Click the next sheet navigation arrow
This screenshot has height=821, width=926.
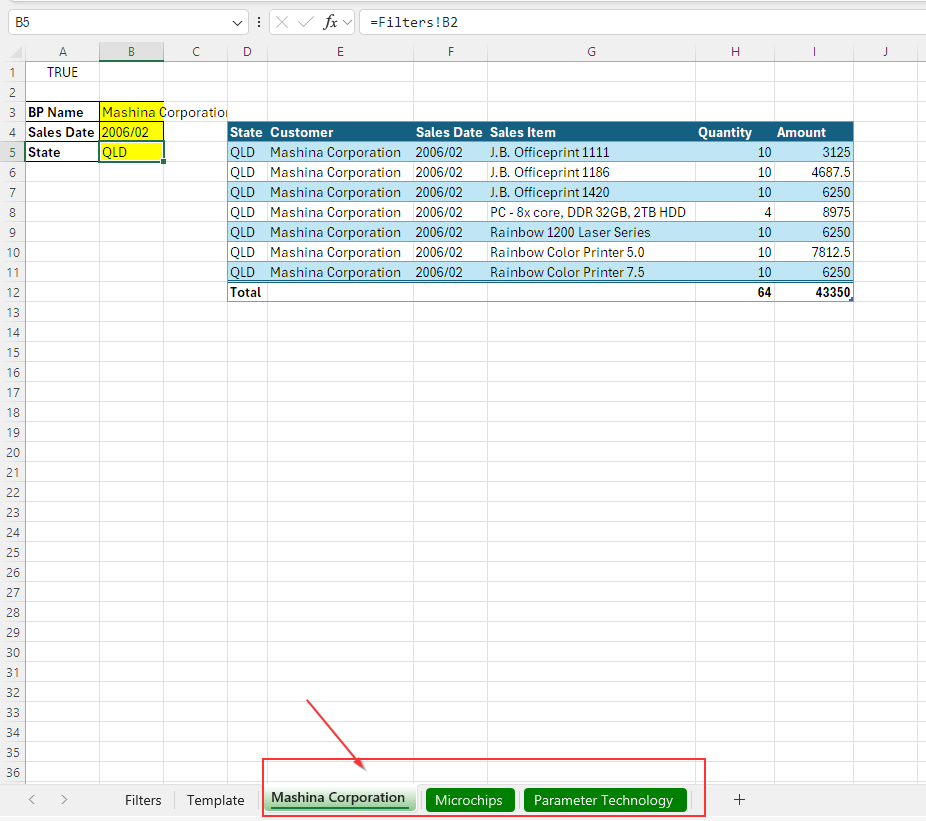pyautogui.click(x=64, y=800)
